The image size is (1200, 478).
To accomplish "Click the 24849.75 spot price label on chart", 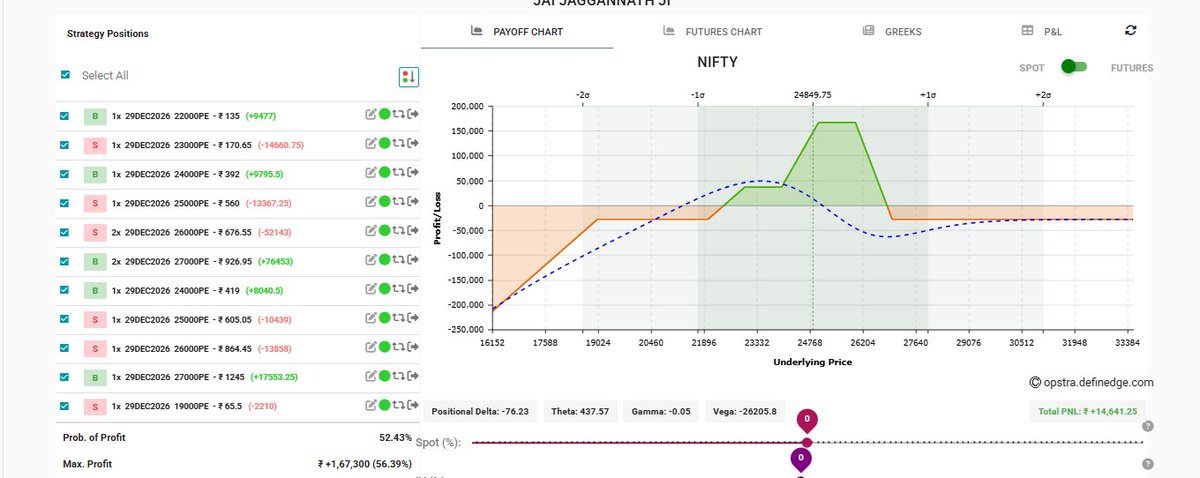I will (813, 94).
